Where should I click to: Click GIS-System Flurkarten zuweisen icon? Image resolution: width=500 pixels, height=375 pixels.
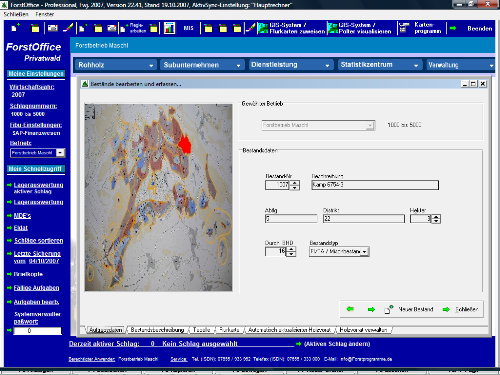coord(263,28)
